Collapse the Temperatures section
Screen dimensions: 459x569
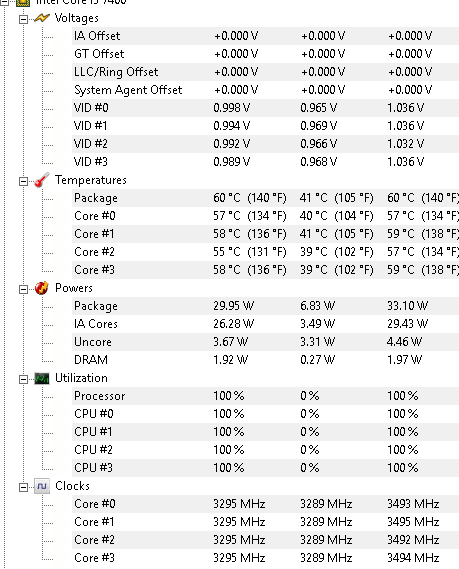coord(23,181)
